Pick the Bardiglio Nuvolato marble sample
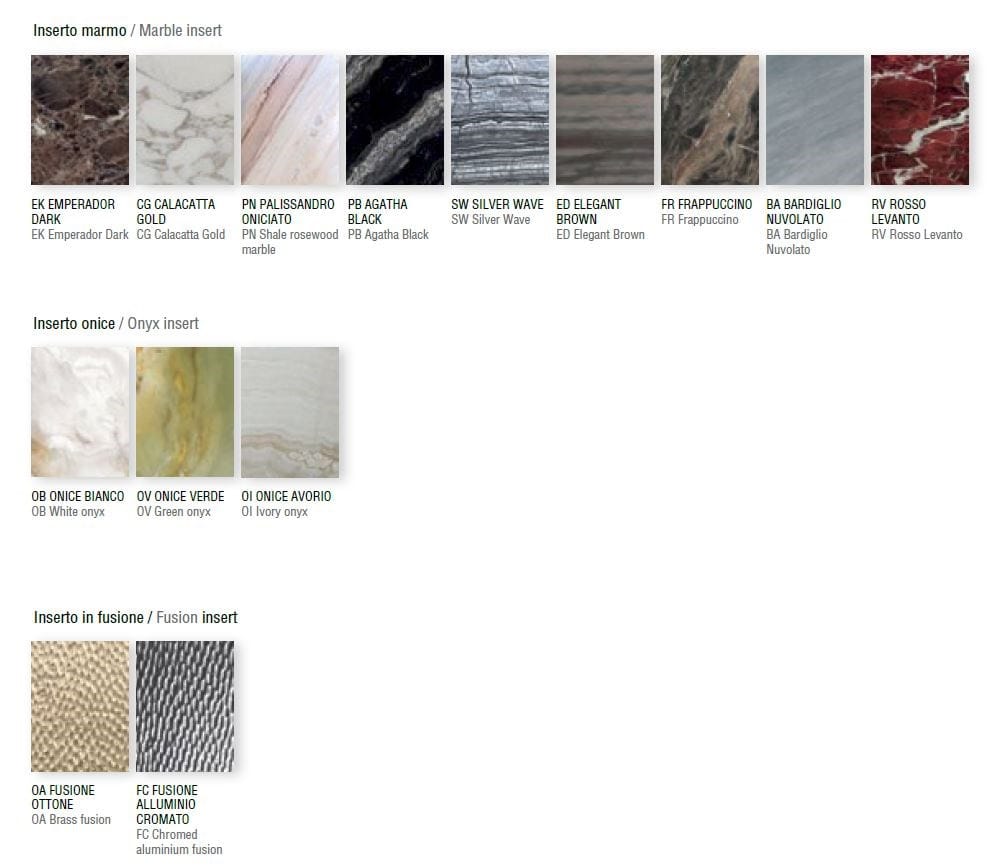The image size is (994, 868). pos(815,120)
